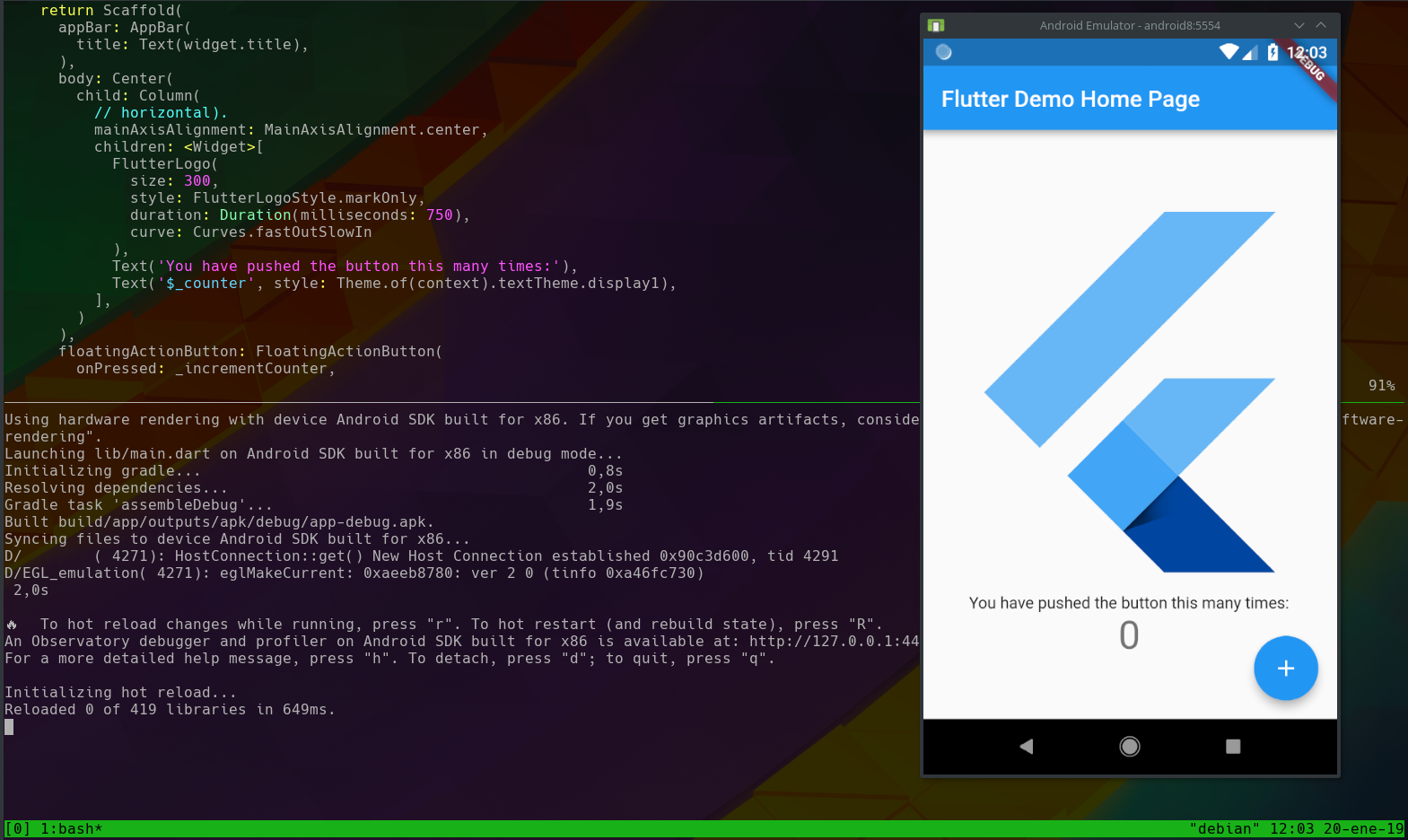Select the 1:bash window in tmux bar
The image size is (1408, 840).
coord(71,829)
